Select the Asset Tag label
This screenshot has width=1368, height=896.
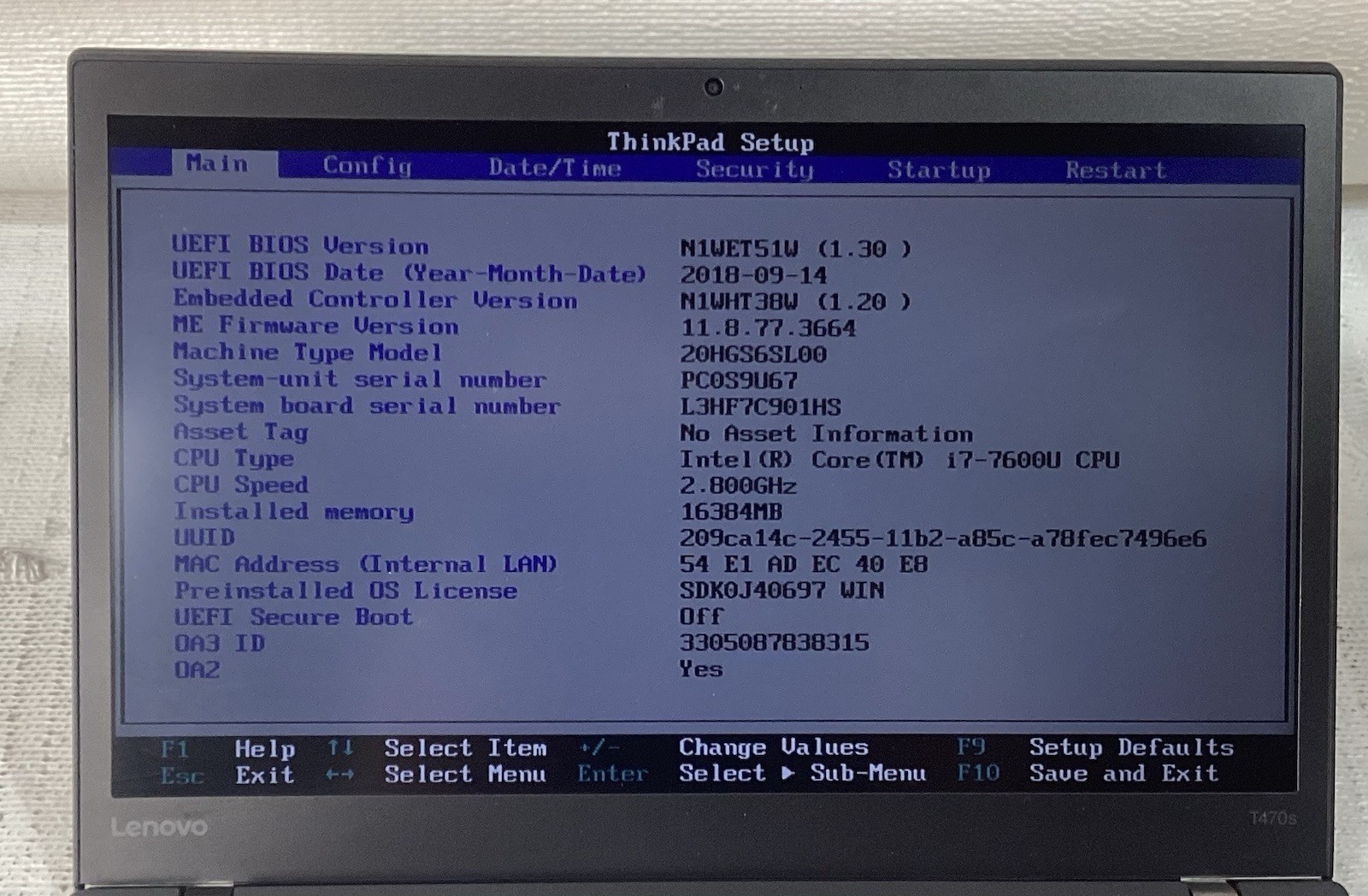241,432
